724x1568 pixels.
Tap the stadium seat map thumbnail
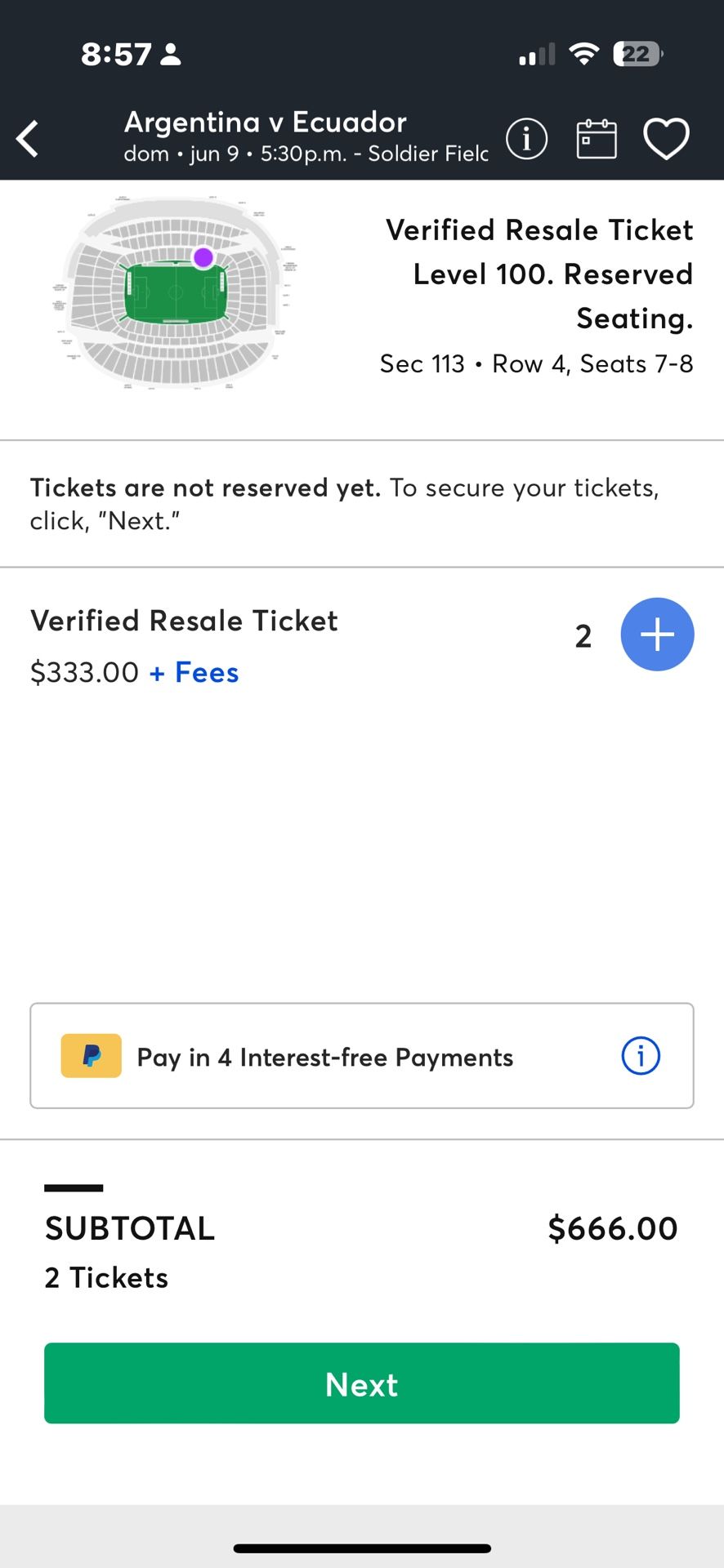tap(176, 292)
